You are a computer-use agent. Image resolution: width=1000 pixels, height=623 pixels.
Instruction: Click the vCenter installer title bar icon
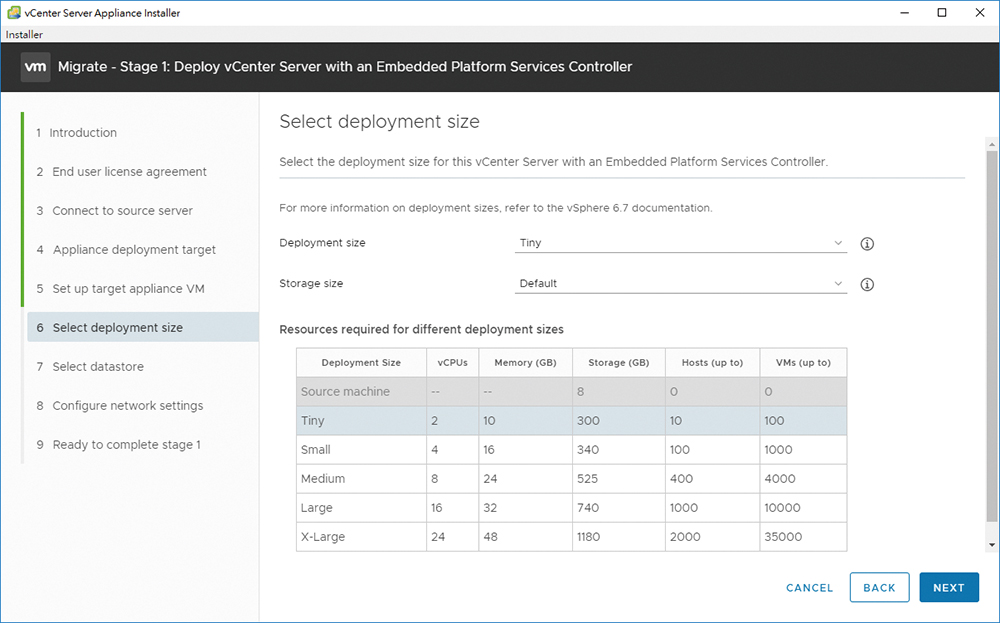coord(13,13)
